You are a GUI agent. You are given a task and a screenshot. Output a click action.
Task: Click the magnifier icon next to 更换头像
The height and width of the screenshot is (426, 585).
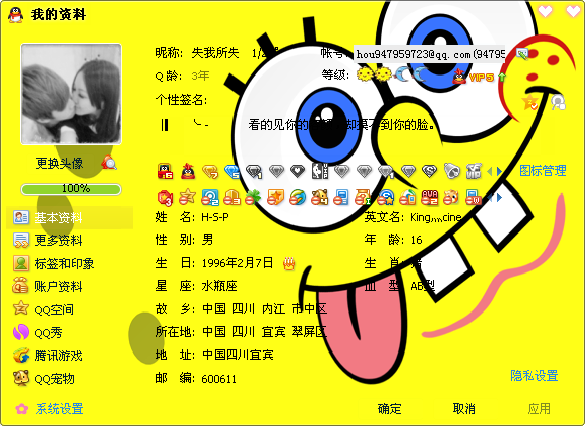(x=109, y=163)
